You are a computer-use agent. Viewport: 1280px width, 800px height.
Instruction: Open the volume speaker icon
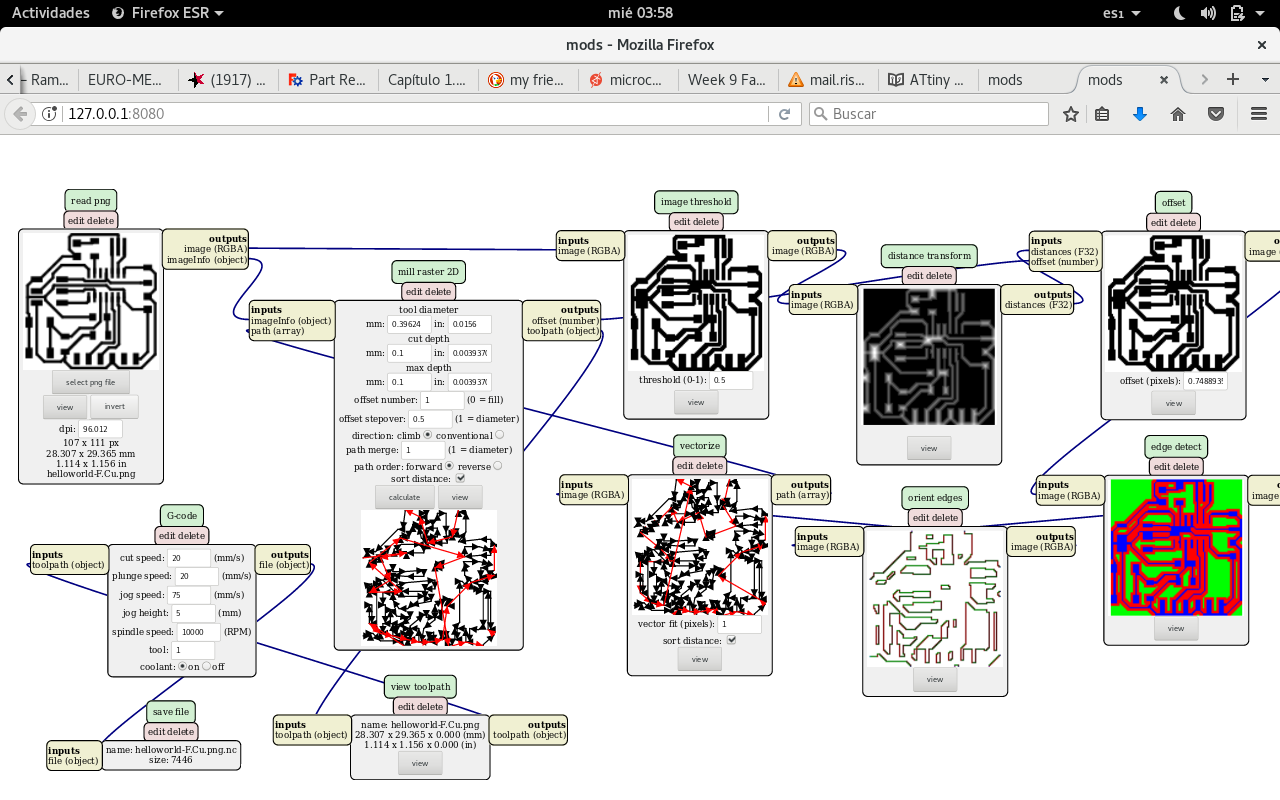click(x=1208, y=13)
